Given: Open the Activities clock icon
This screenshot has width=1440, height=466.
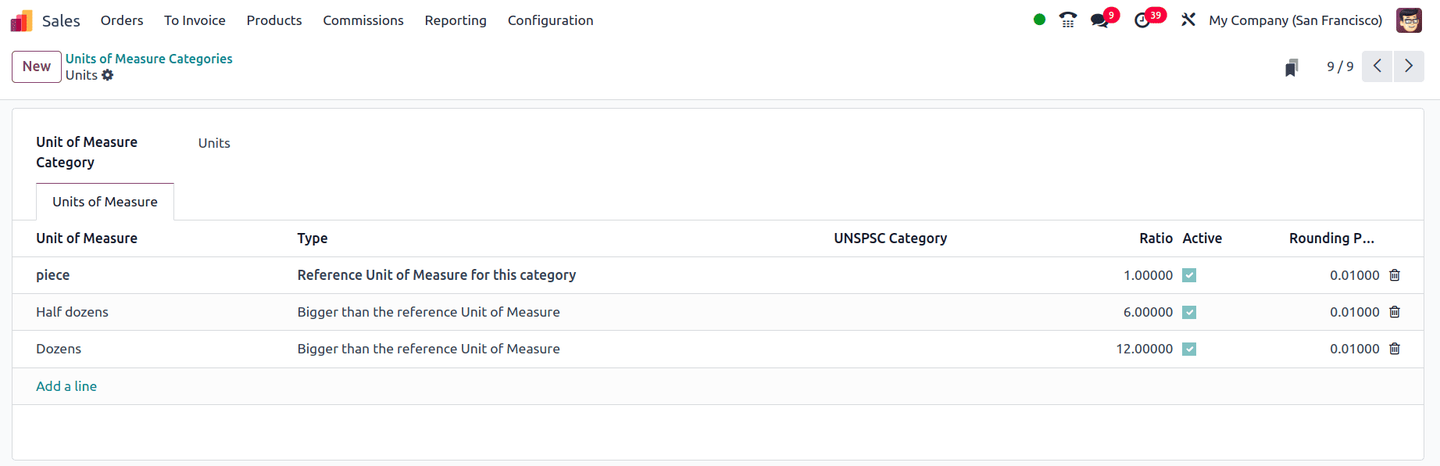Looking at the screenshot, I should click(1143, 20).
